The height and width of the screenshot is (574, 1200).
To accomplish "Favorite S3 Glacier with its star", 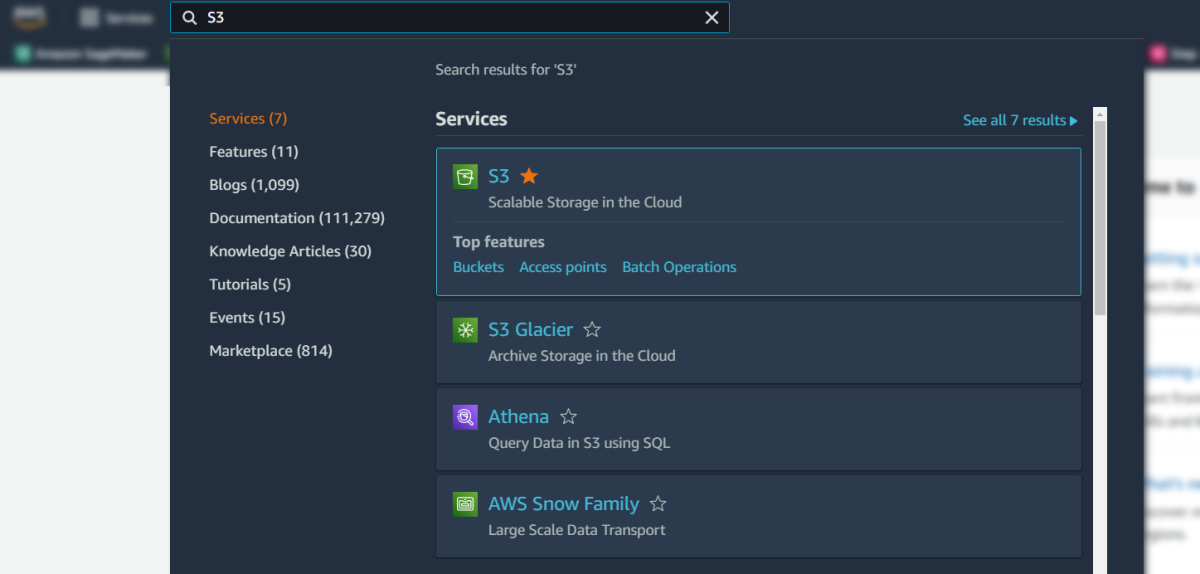I will click(x=592, y=329).
